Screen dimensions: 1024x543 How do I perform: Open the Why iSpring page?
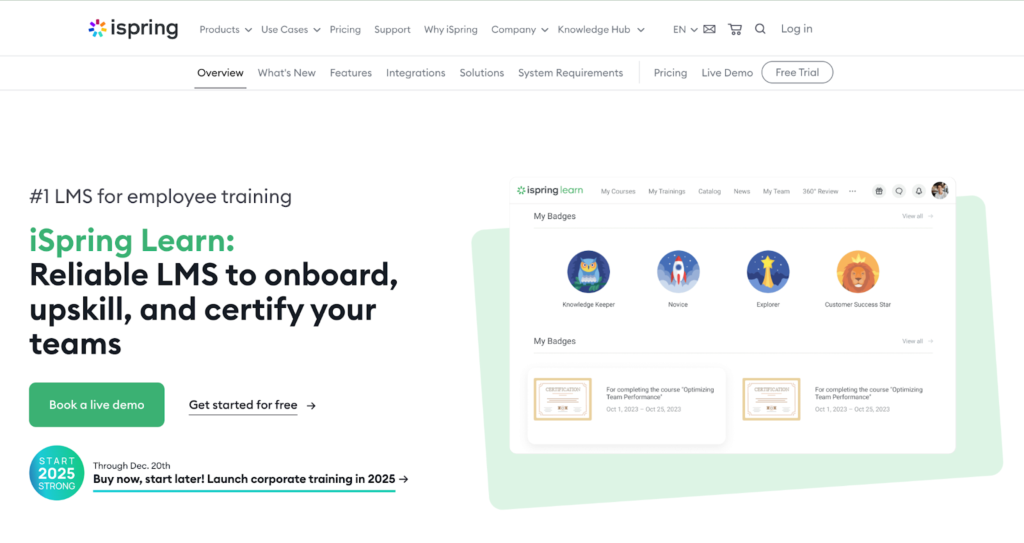tap(451, 29)
